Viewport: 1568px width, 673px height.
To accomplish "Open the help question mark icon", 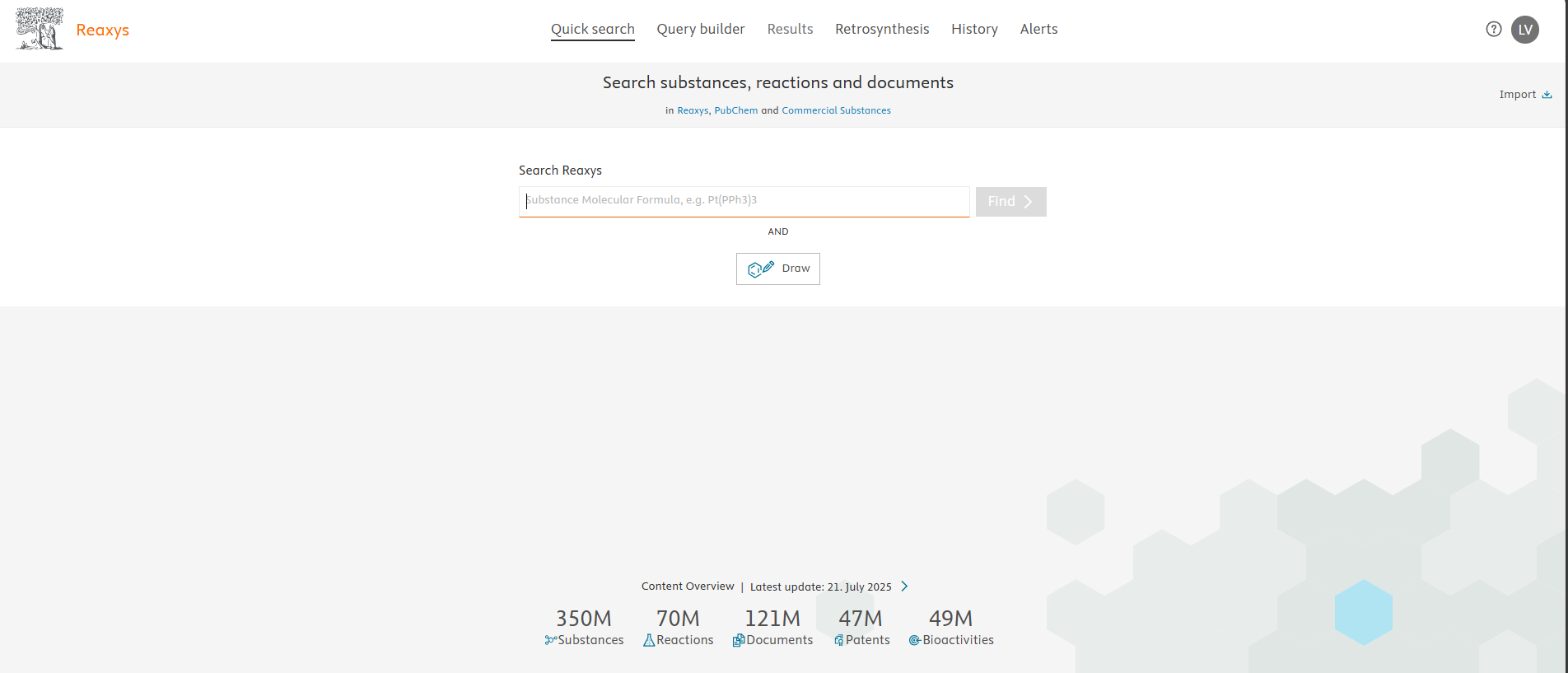I will (x=1494, y=30).
